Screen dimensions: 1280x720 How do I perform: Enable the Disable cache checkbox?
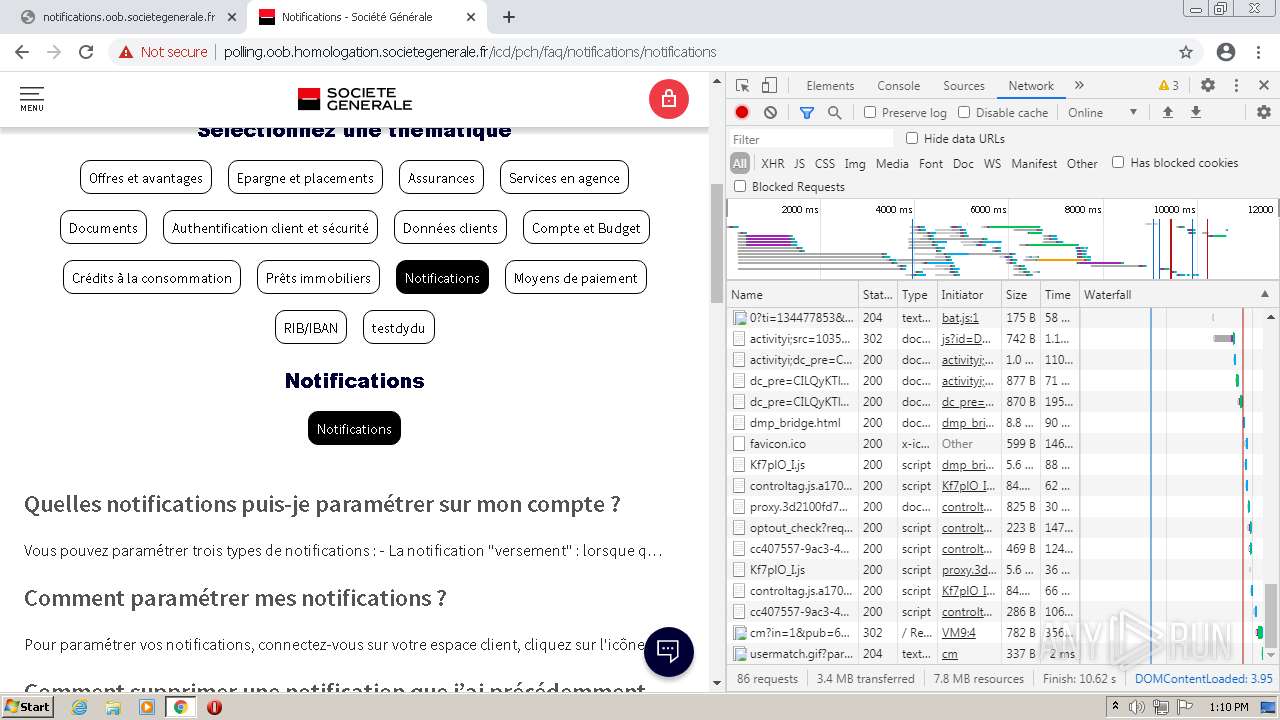[x=964, y=112]
